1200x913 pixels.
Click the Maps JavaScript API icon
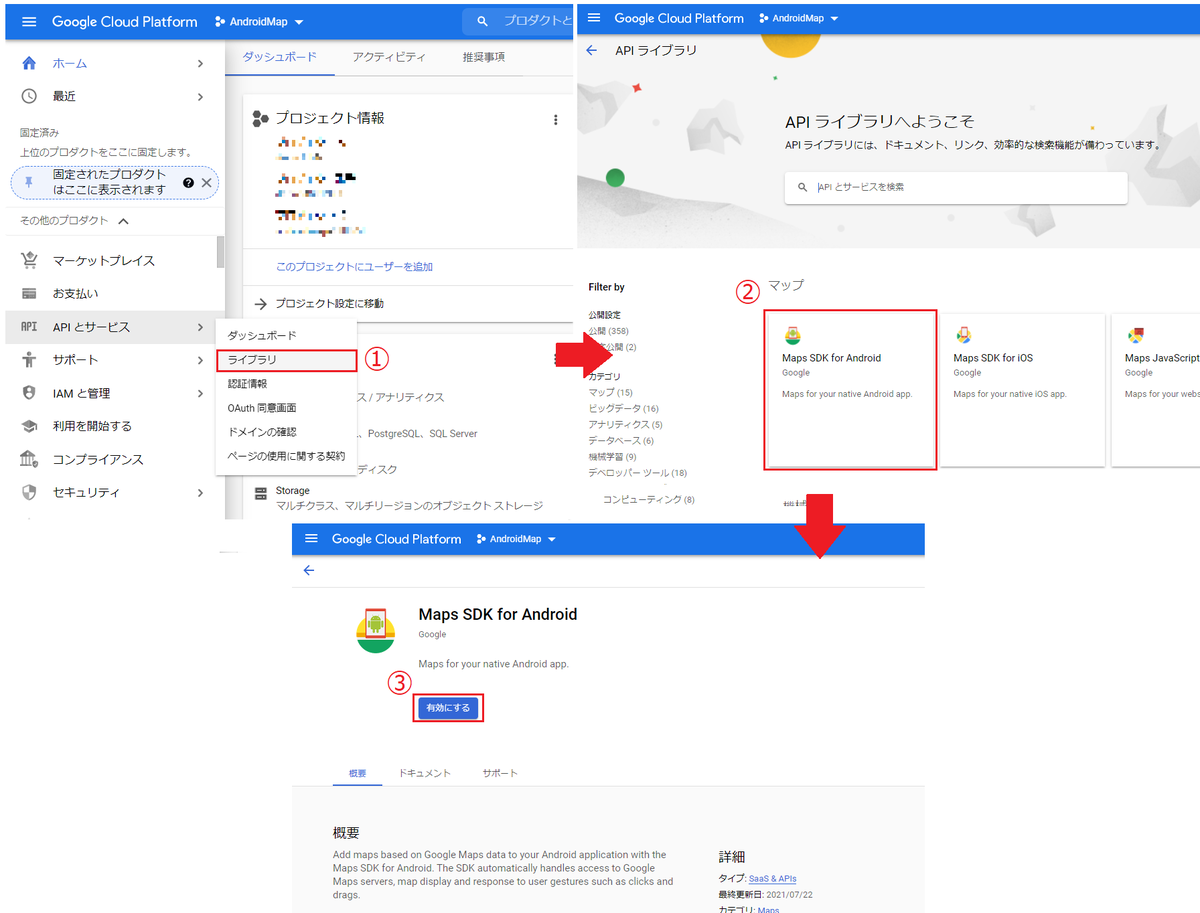[x=1135, y=336]
